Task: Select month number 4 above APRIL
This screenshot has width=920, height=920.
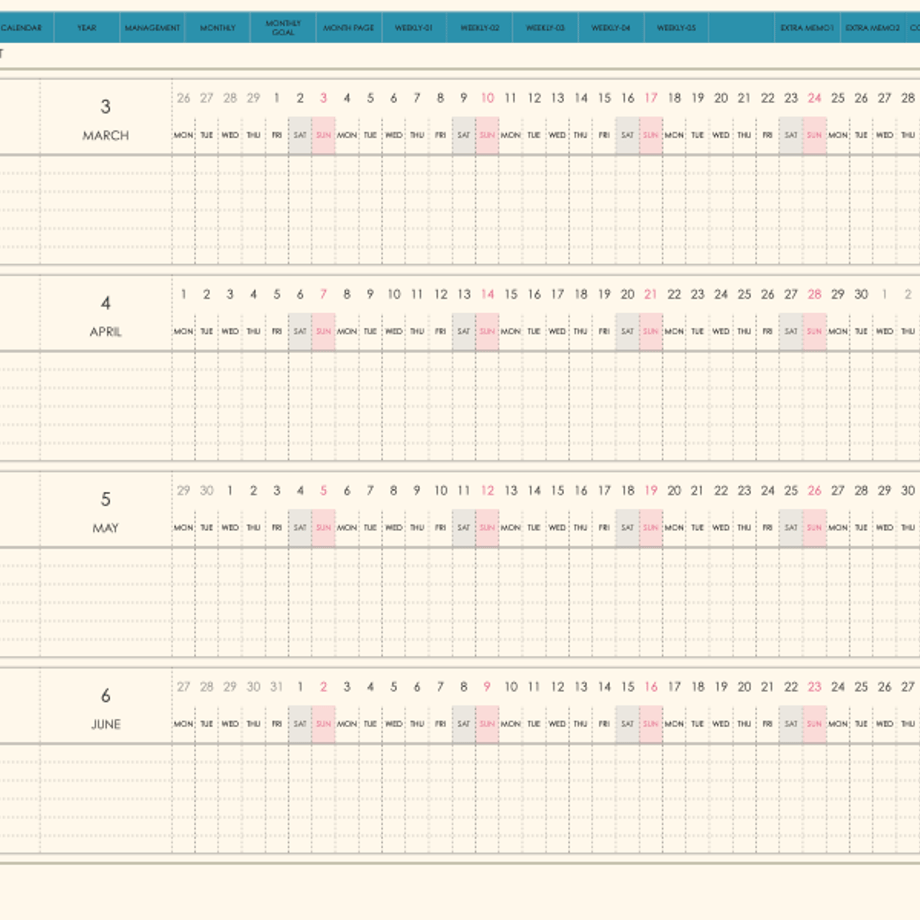Action: pyautogui.click(x=106, y=303)
